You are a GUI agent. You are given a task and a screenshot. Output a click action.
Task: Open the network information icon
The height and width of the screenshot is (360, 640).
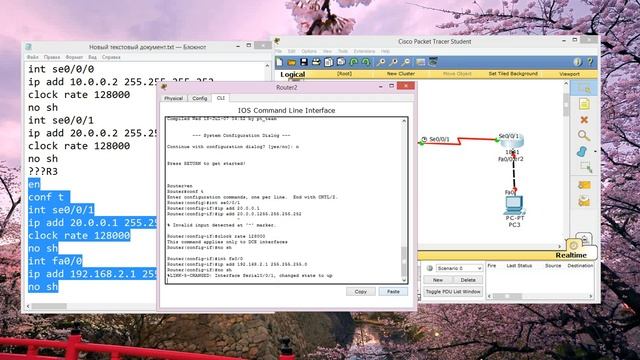pos(577,62)
